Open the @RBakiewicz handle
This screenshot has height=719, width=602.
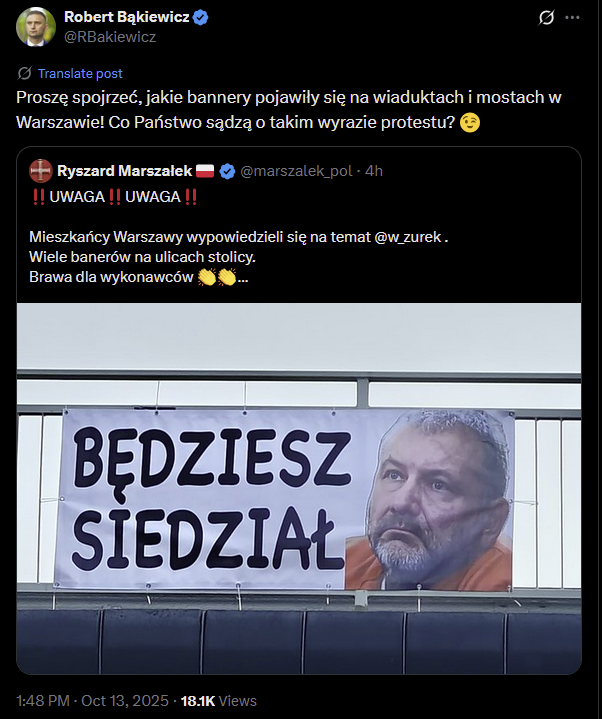110,37
